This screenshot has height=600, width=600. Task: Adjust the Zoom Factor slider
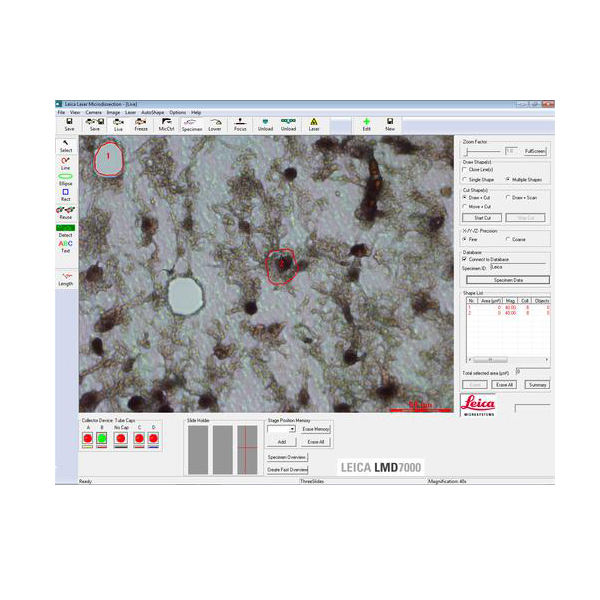click(468, 151)
